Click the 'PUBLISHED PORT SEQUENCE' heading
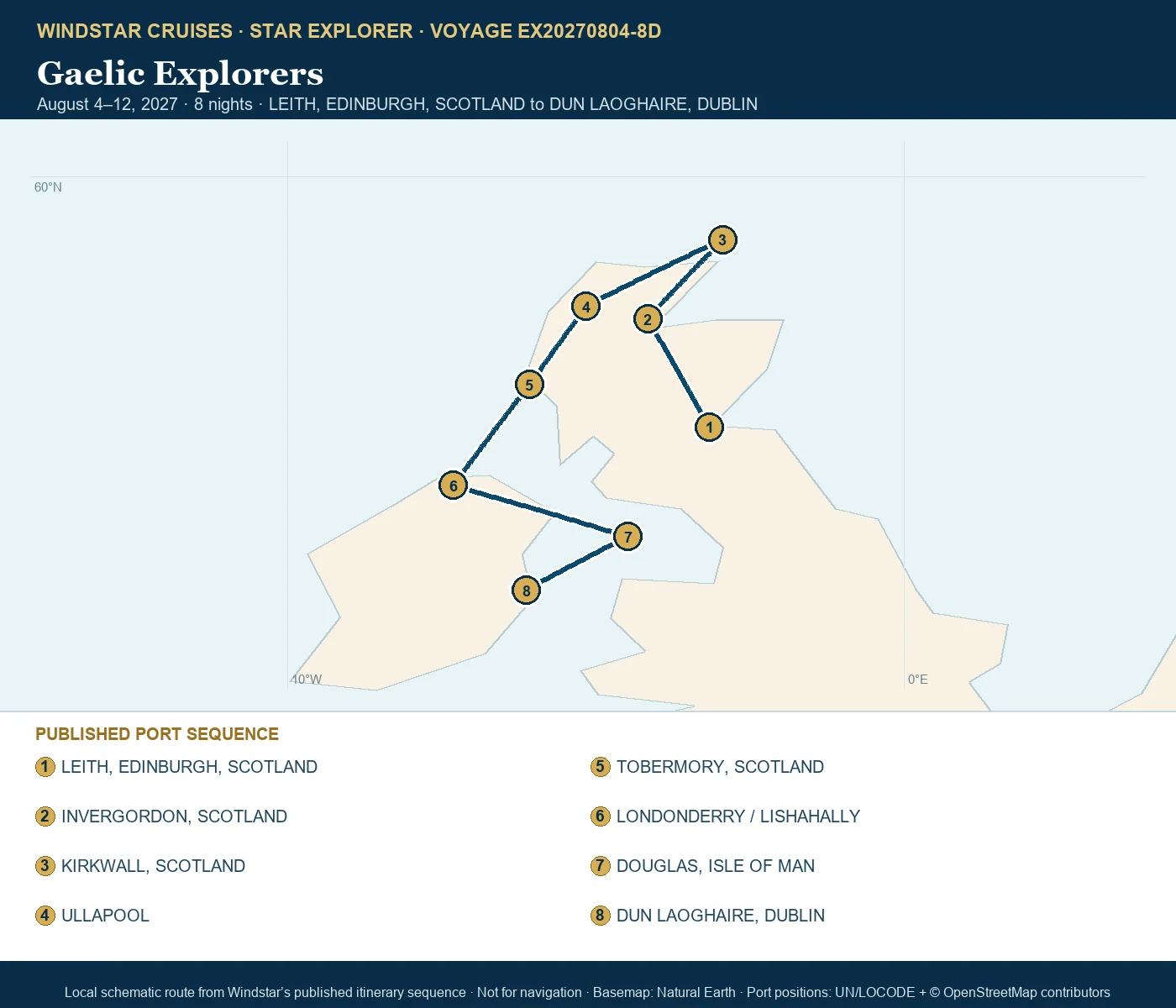Viewport: 1176px width, 1008px height. coord(157,734)
